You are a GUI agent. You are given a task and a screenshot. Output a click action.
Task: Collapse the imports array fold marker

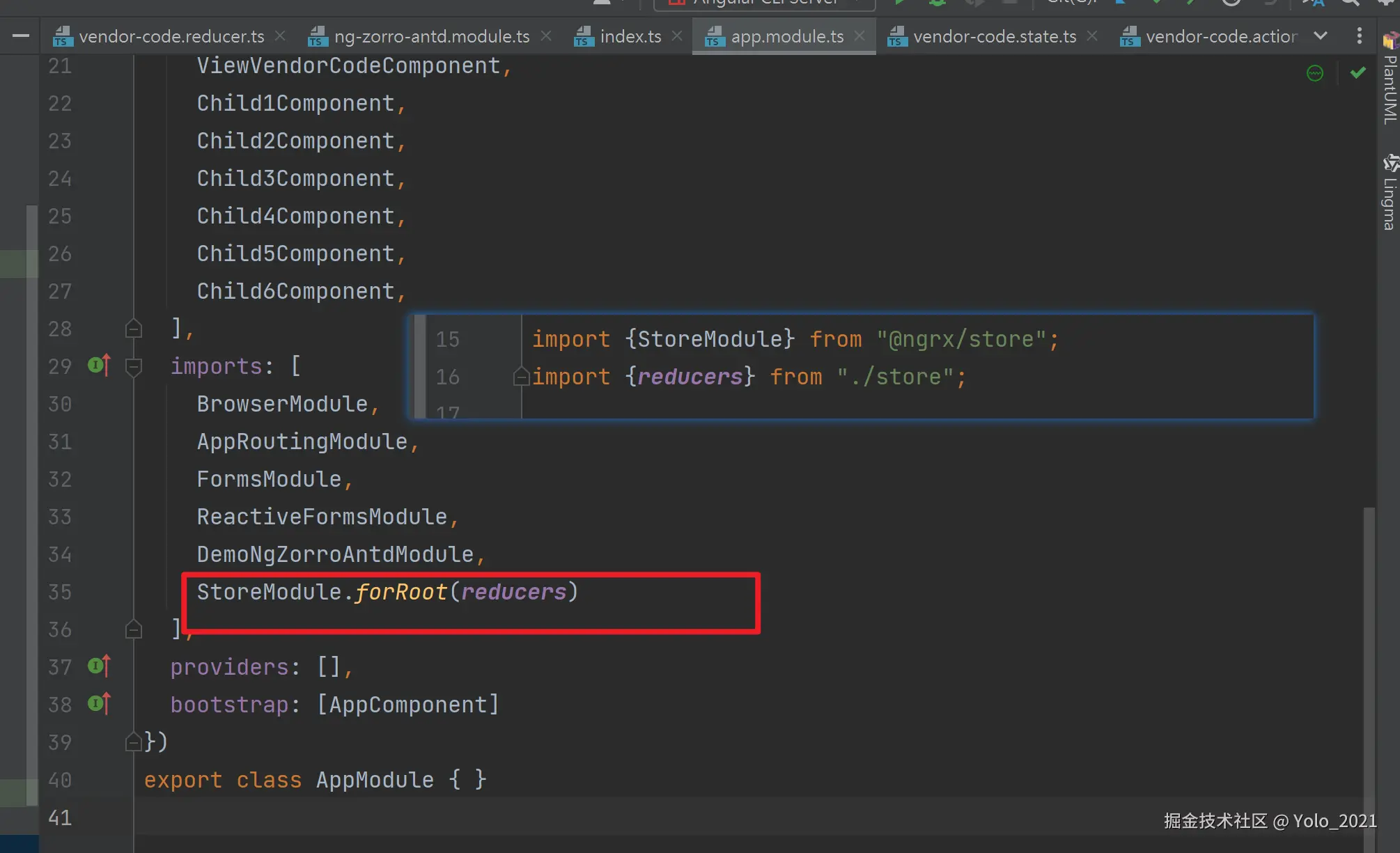(134, 366)
